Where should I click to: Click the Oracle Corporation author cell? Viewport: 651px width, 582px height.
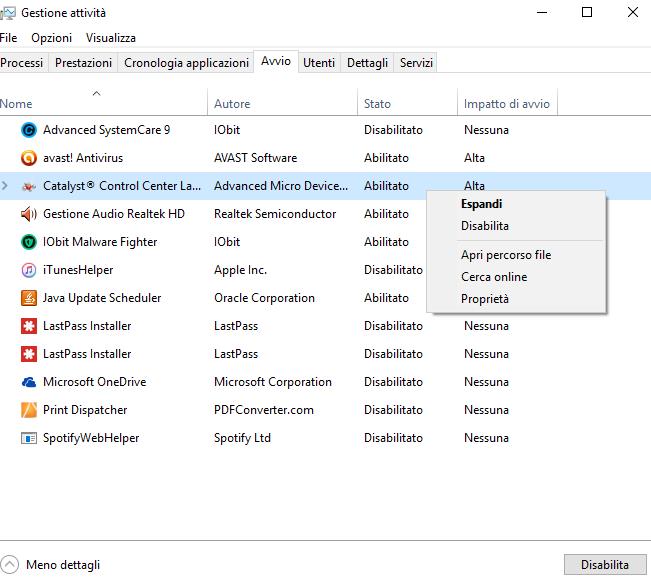264,298
